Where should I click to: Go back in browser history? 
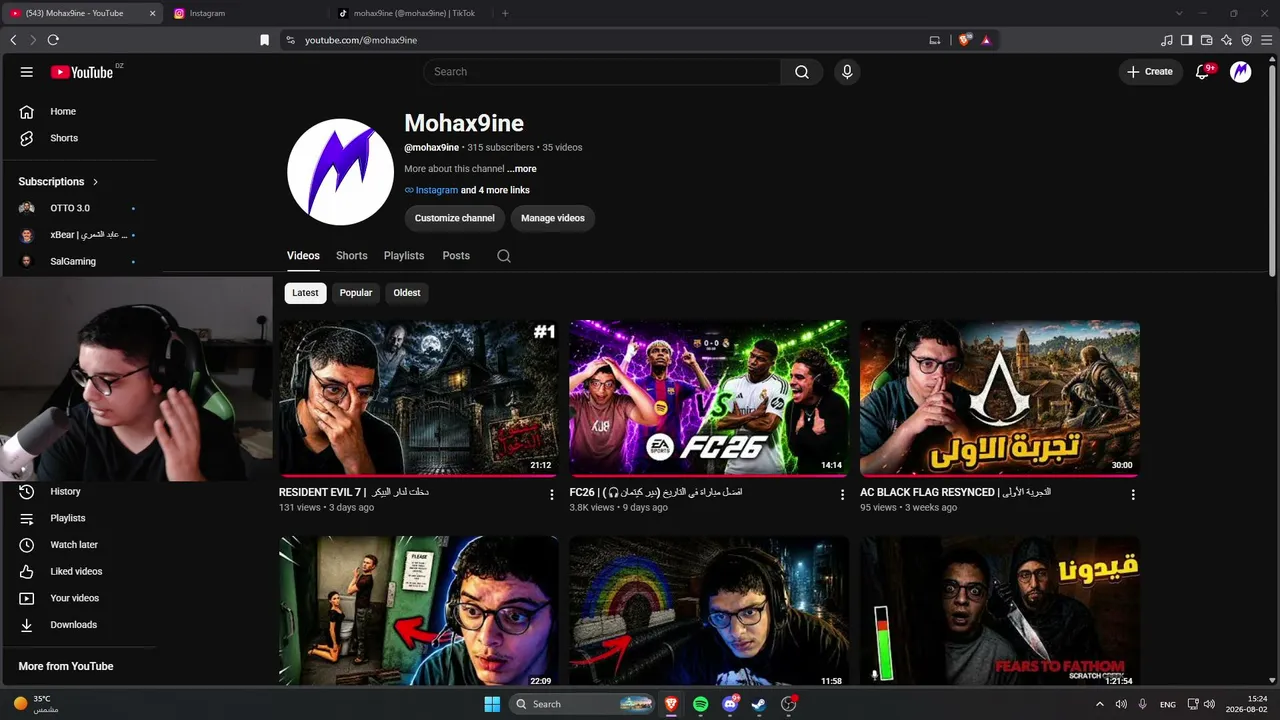tap(13, 40)
